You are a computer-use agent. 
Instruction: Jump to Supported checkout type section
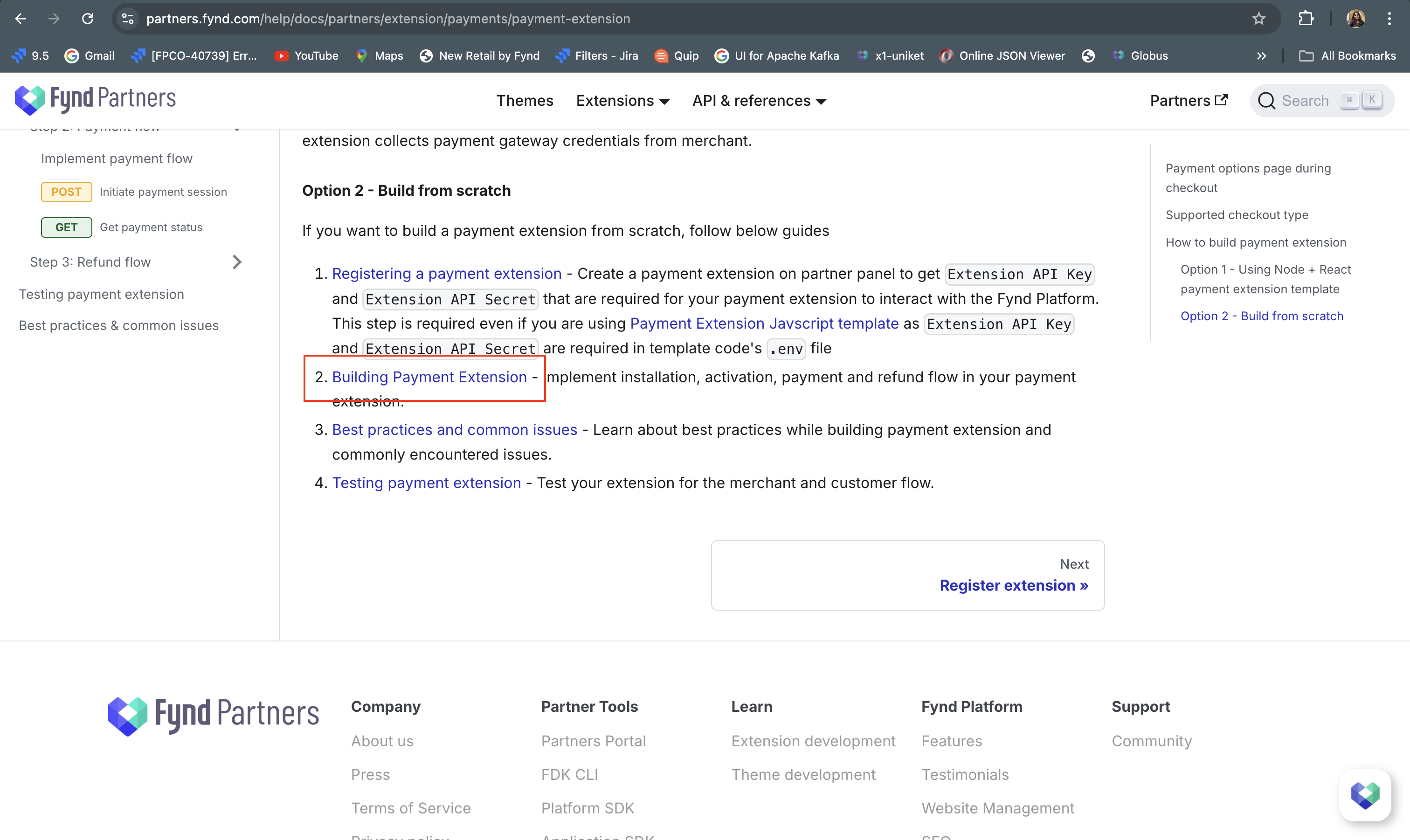[1237, 215]
